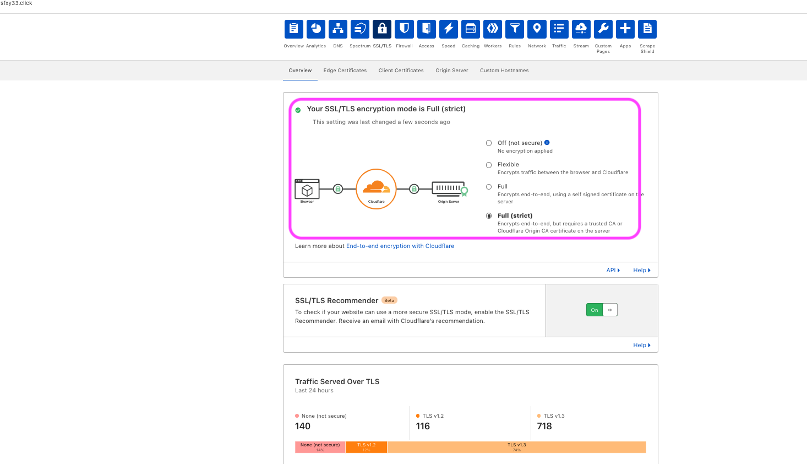Switch to the Client Certificates tab
Screen dimensions: 808x464
[x=401, y=71]
